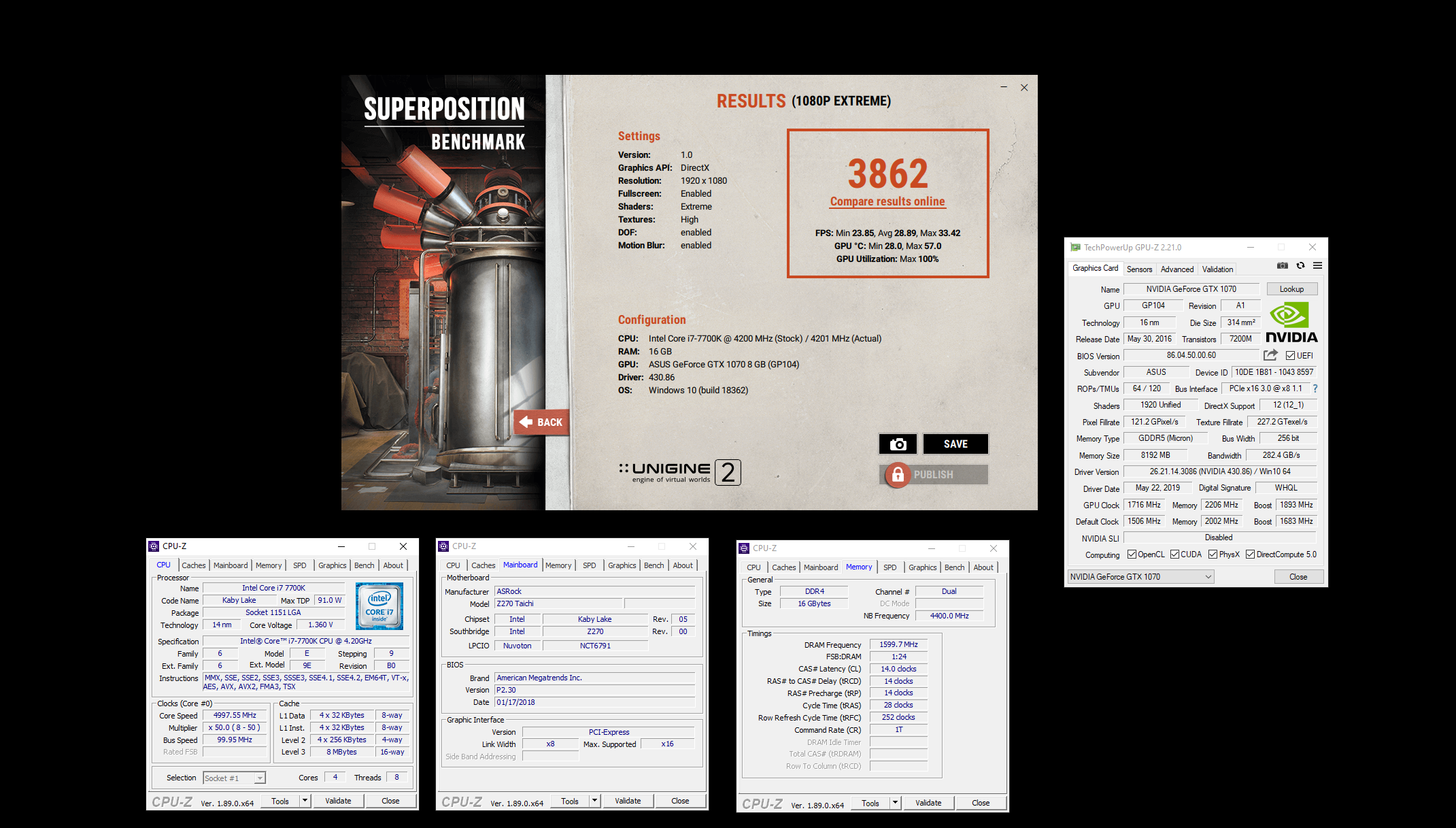Open the Compare results online link
Image resolution: width=1456 pixels, height=828 pixels.
click(887, 201)
